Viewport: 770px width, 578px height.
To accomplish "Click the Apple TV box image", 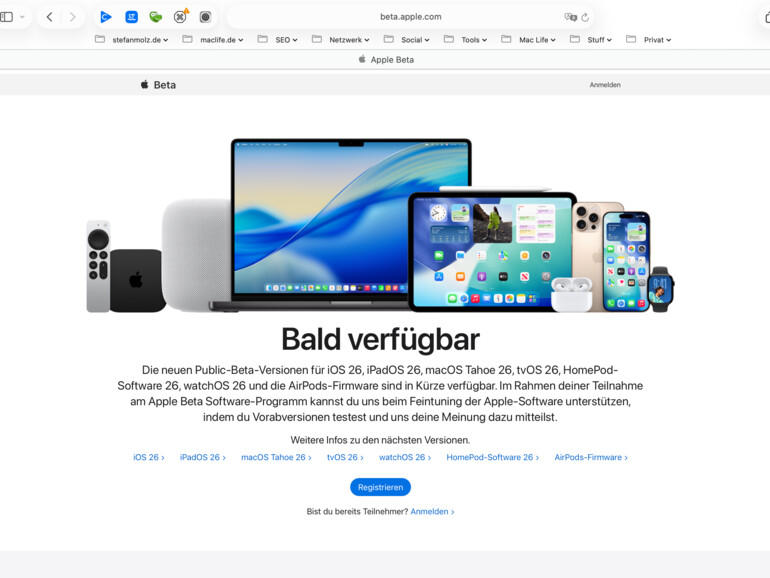I will point(137,280).
